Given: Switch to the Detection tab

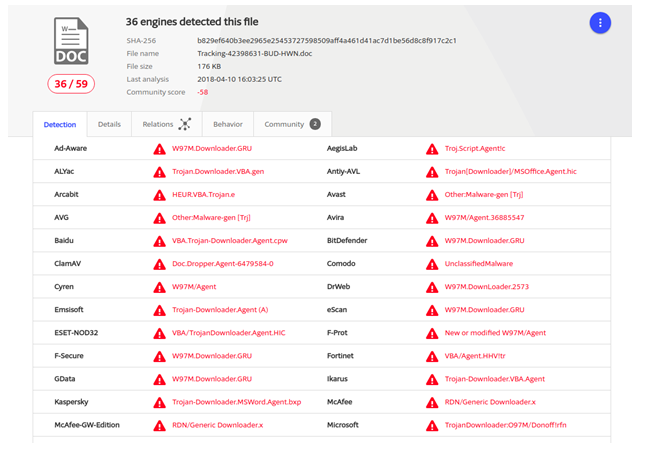Looking at the screenshot, I should click(60, 125).
